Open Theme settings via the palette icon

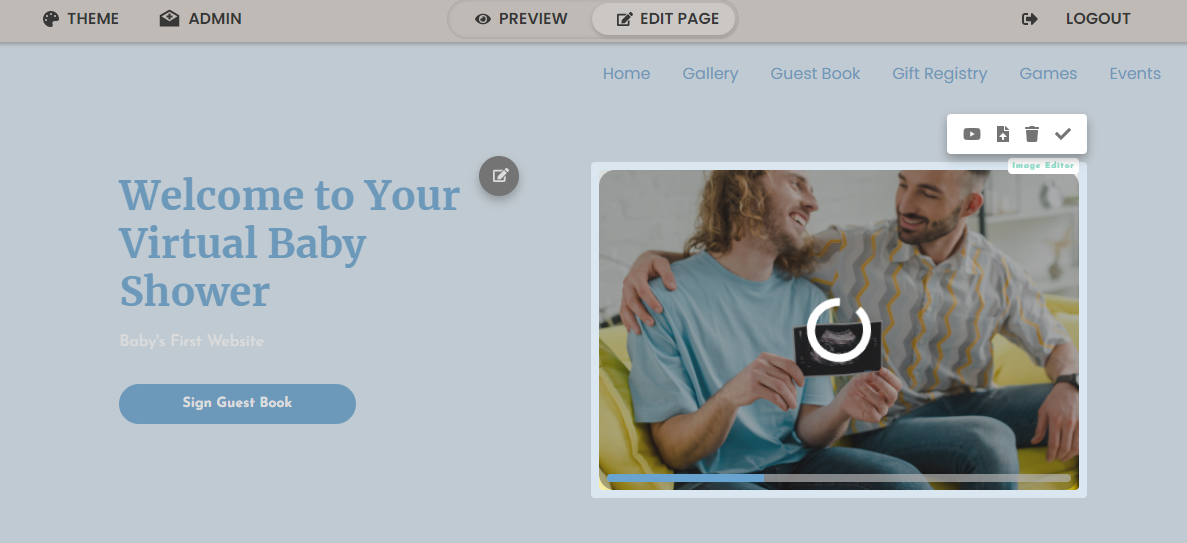pos(51,19)
